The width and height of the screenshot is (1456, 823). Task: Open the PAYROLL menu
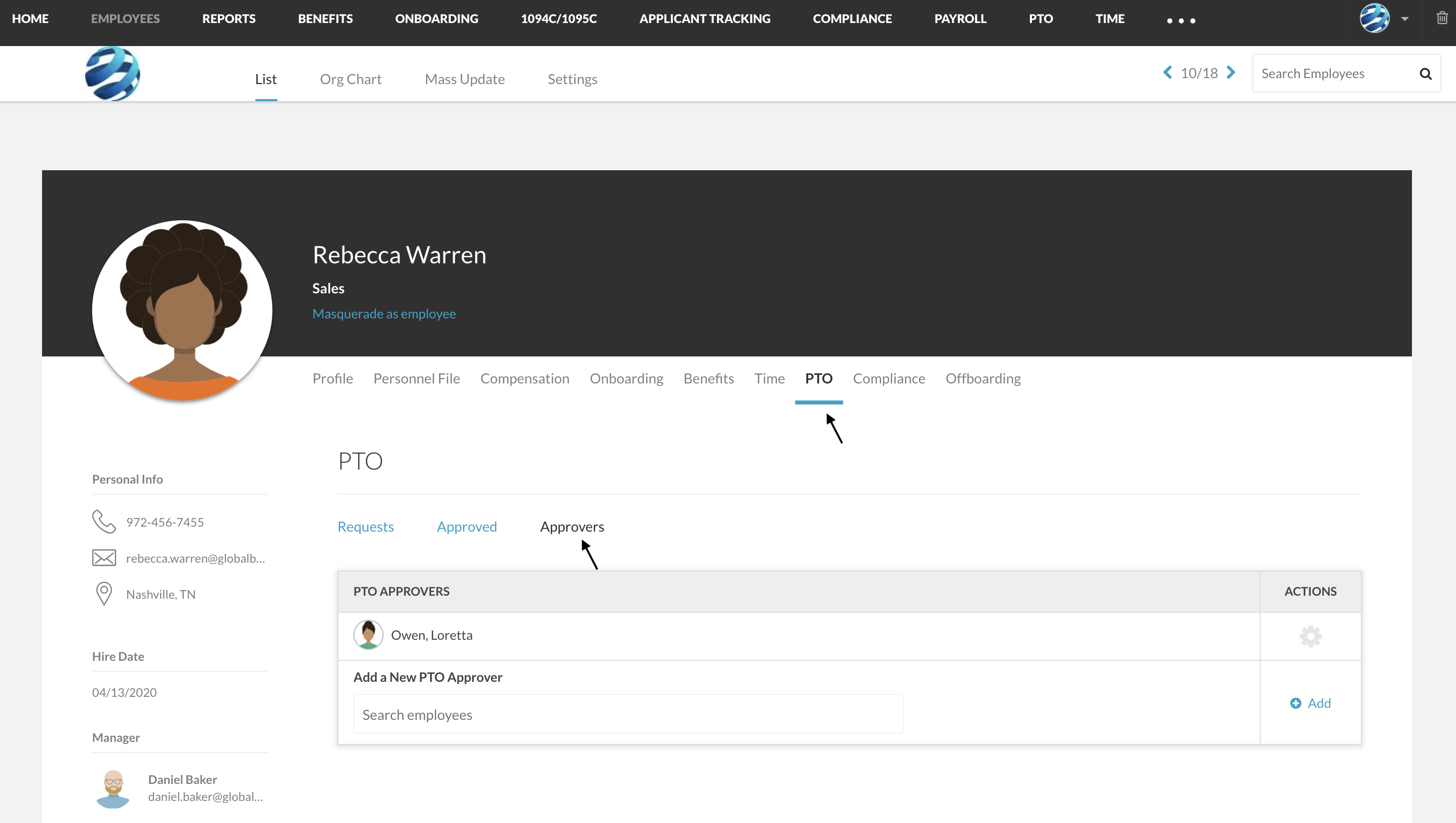(960, 19)
